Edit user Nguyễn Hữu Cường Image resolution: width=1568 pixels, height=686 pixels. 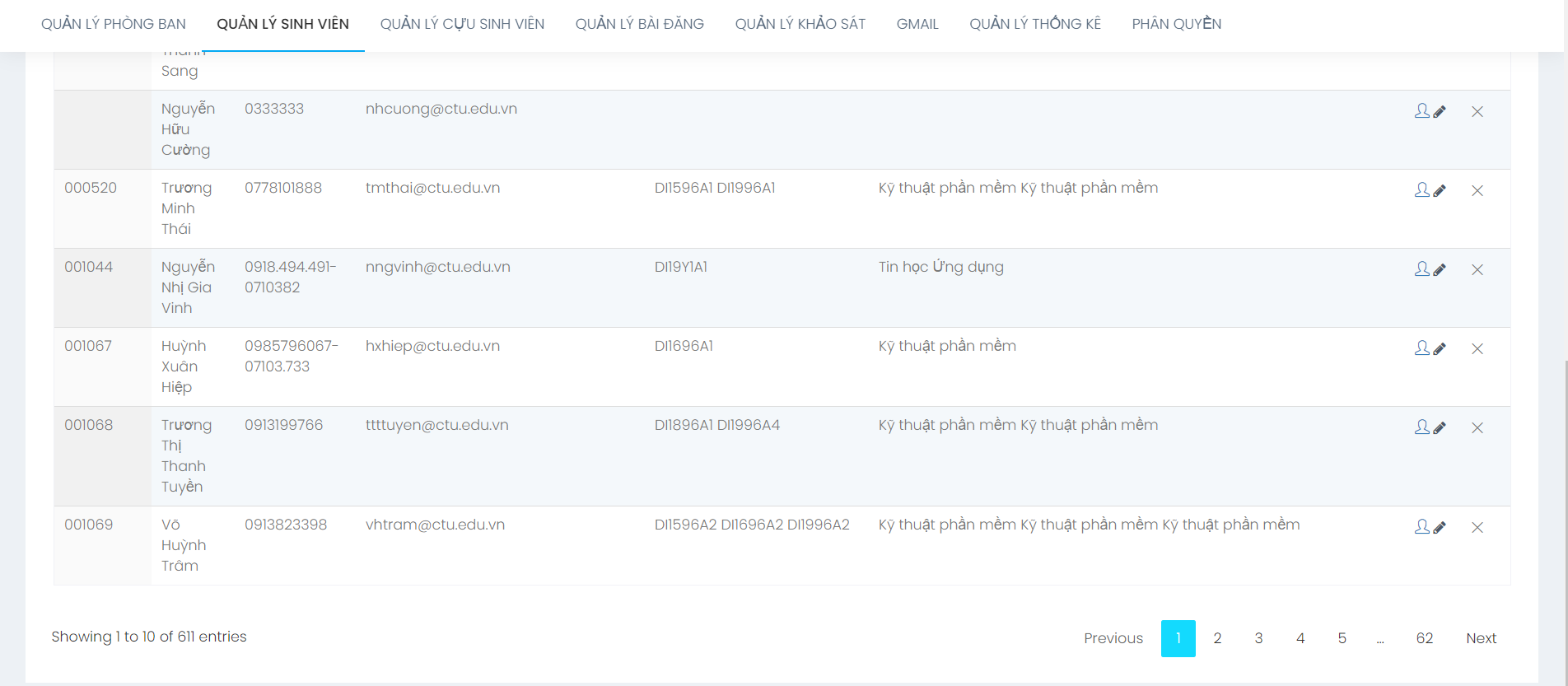[1430, 111]
